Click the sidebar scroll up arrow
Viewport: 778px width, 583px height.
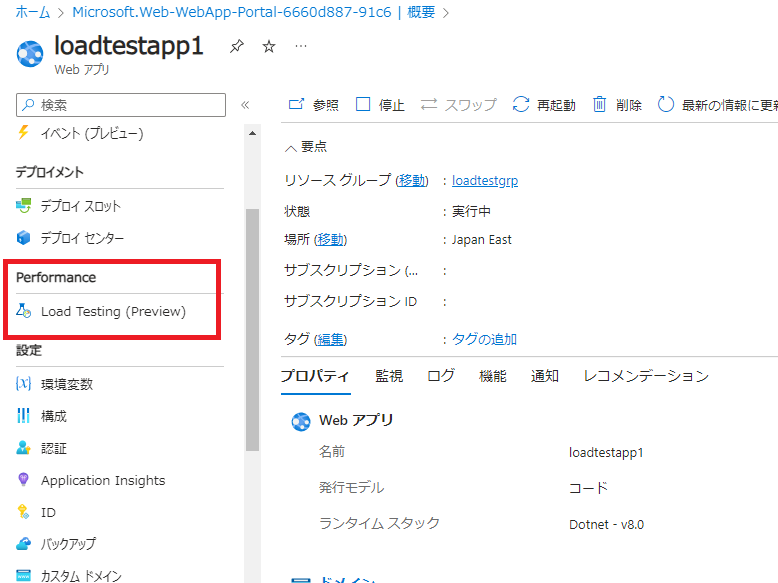[253, 133]
